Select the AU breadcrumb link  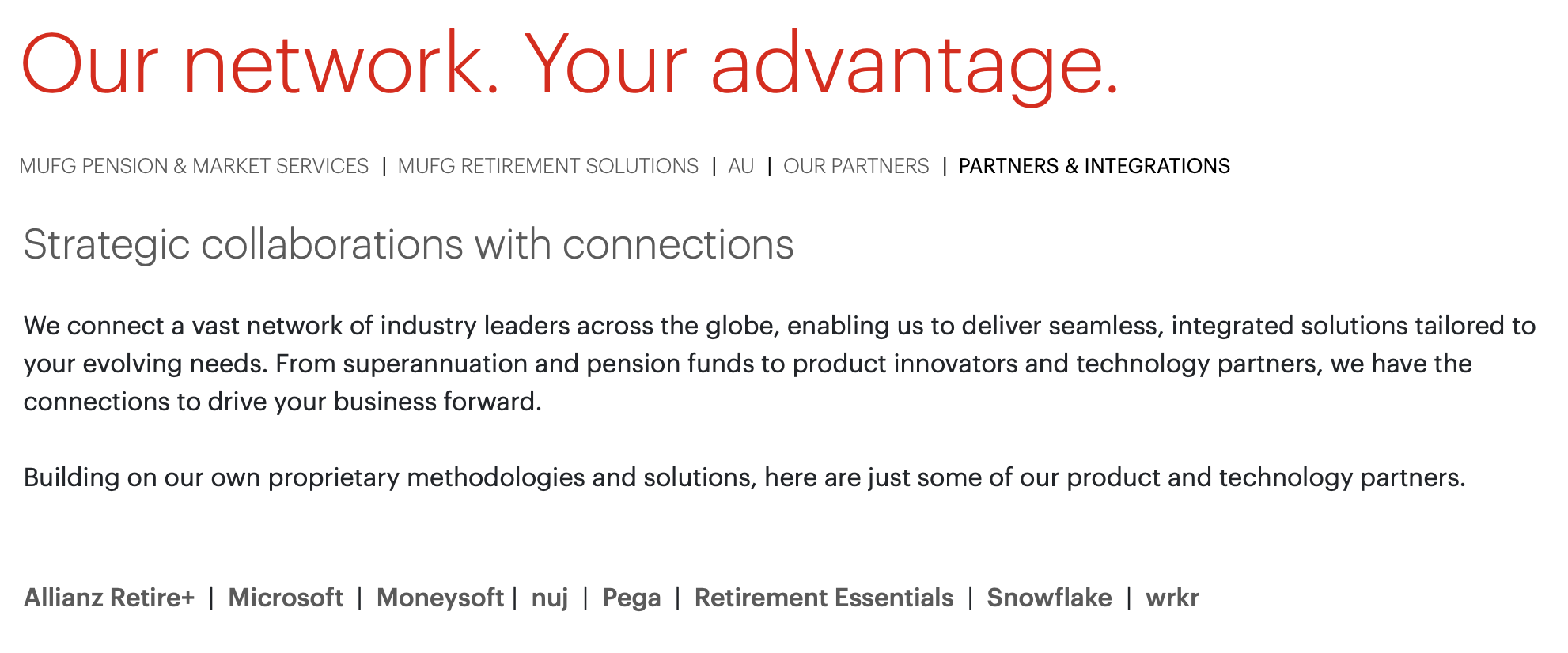741,166
